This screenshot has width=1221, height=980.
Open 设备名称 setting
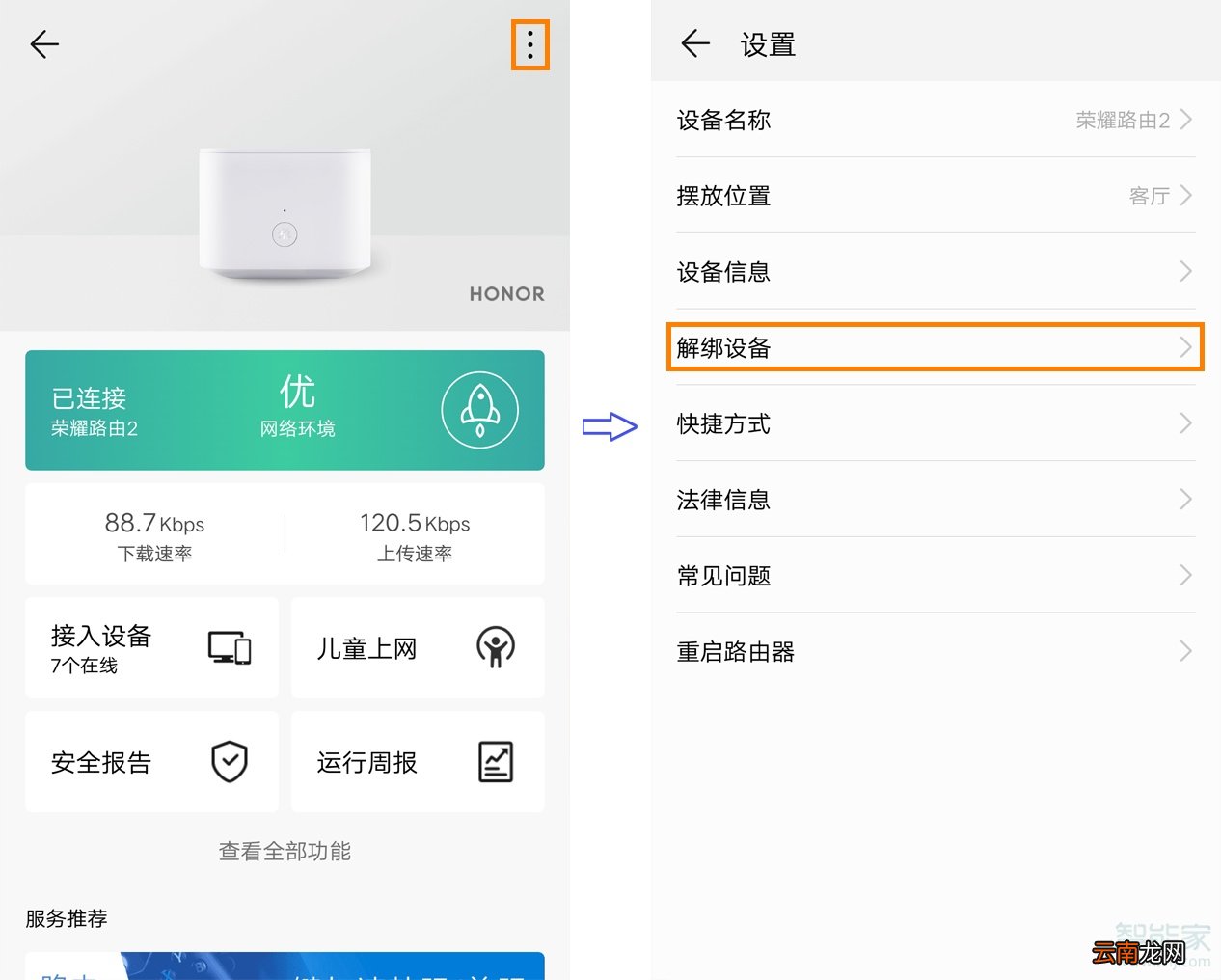click(936, 120)
